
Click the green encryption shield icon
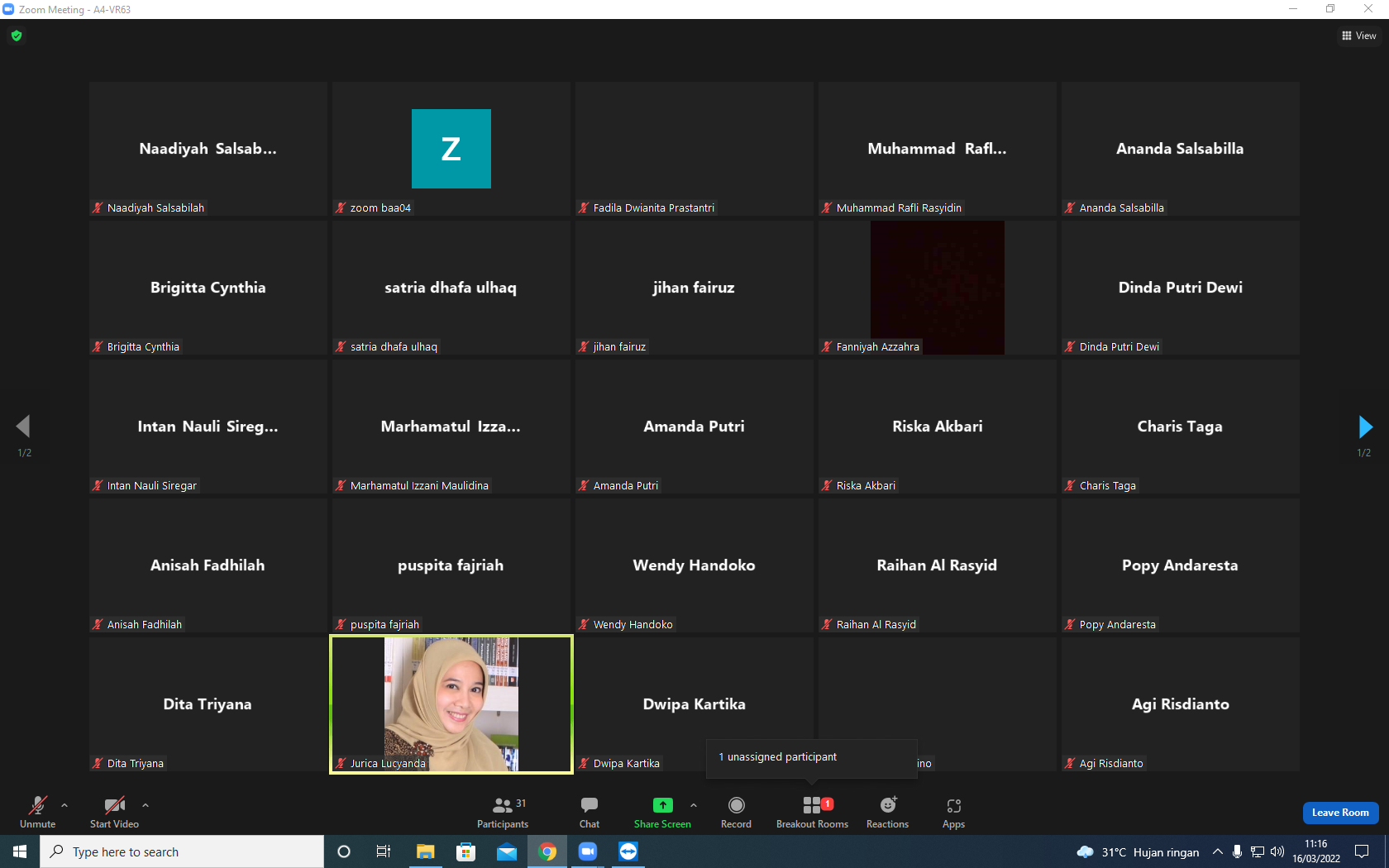tap(17, 36)
